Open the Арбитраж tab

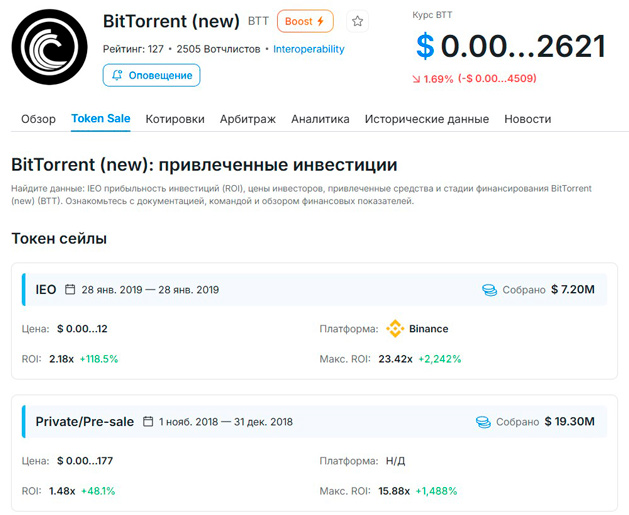pos(248,119)
